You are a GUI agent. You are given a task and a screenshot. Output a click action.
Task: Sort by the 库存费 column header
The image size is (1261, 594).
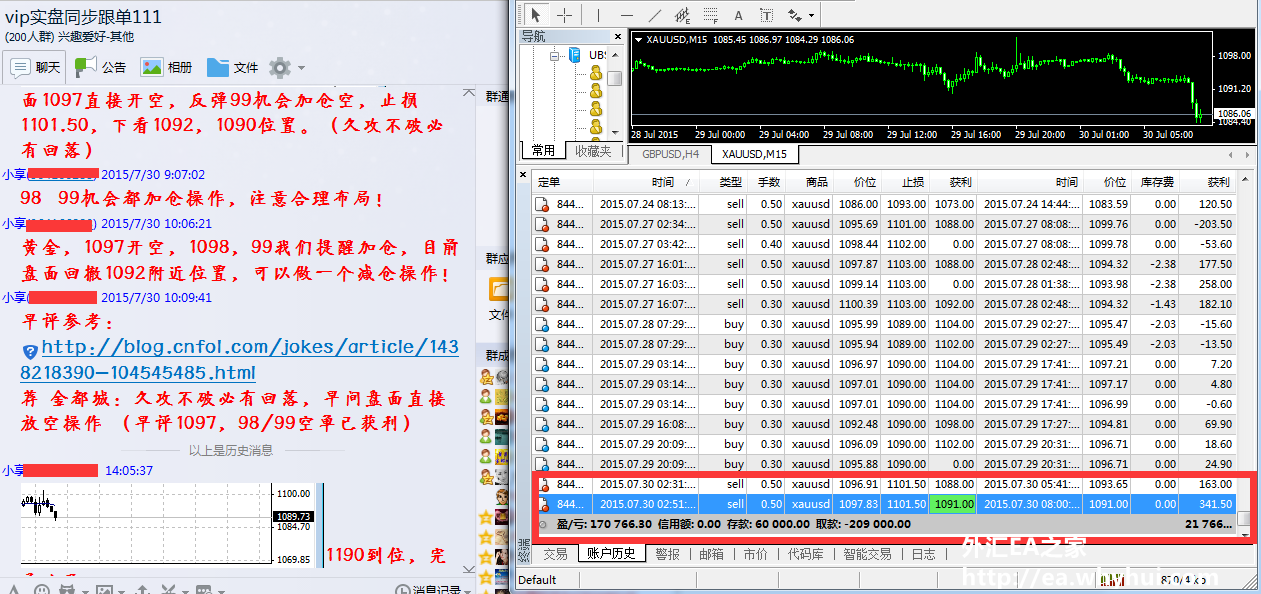(1155, 182)
